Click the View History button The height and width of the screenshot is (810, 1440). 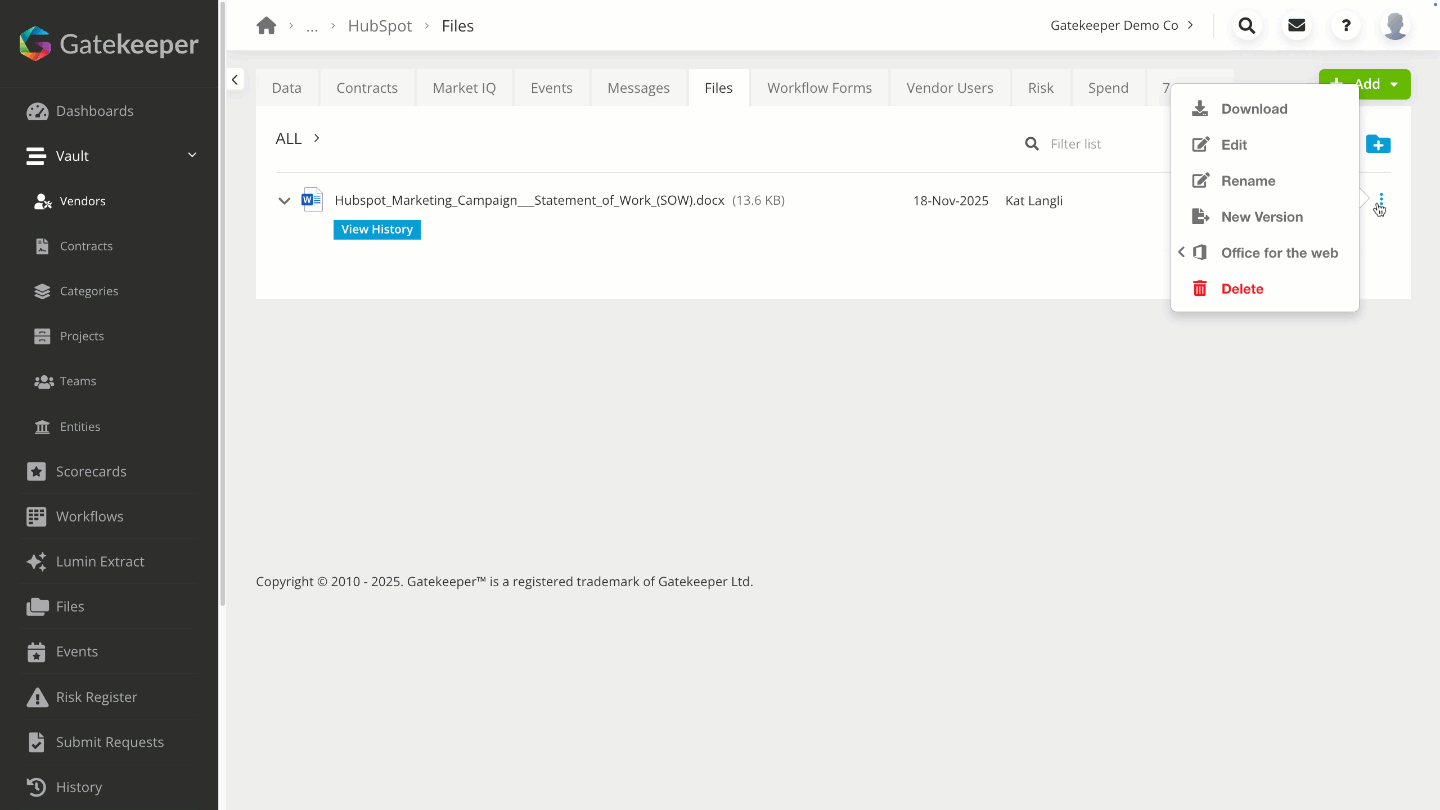377,230
